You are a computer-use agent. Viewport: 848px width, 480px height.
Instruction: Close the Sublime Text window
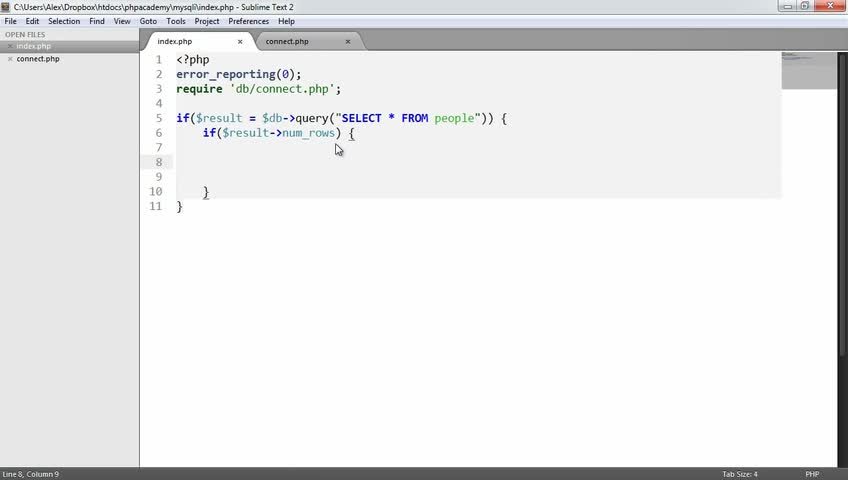coord(830,6)
